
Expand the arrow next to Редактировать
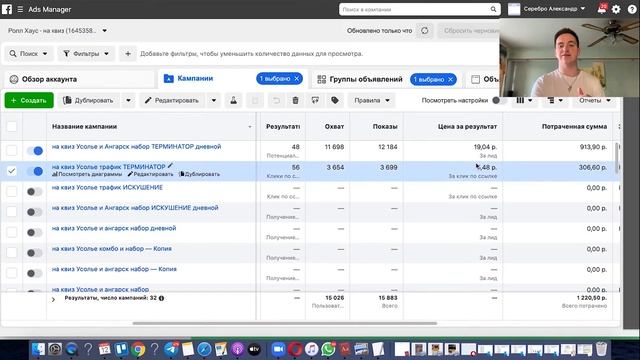[x=213, y=100]
